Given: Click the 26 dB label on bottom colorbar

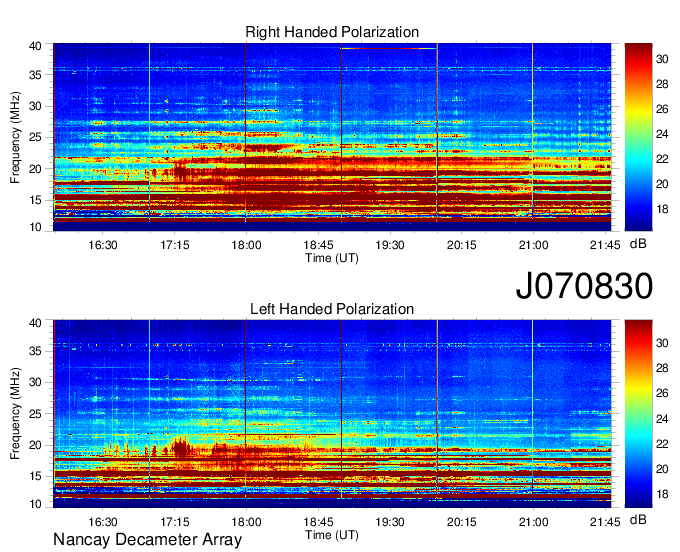Looking at the screenshot, I should 662,393.
